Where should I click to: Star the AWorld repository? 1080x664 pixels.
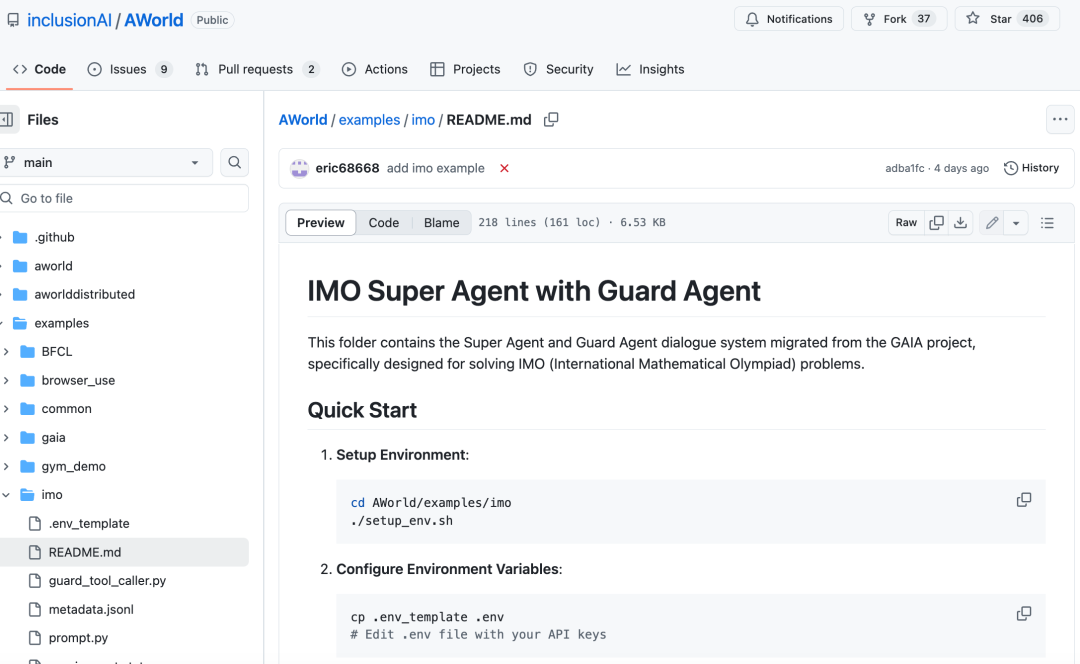[1007, 19]
